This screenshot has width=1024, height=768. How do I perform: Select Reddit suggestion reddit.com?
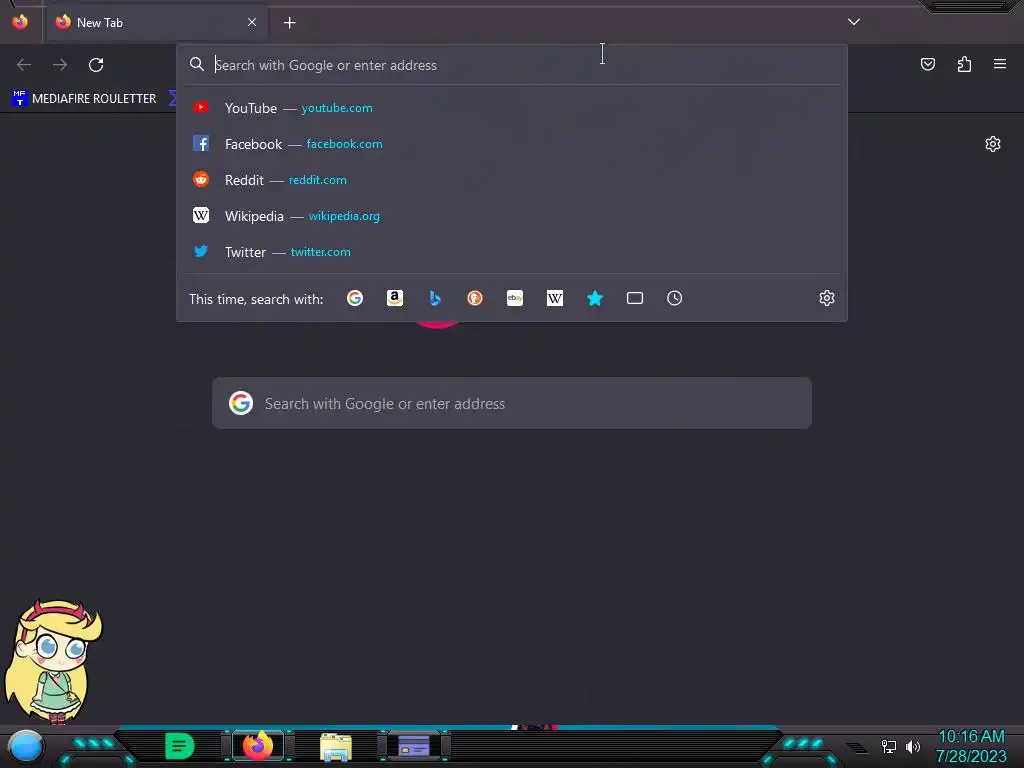(512, 180)
